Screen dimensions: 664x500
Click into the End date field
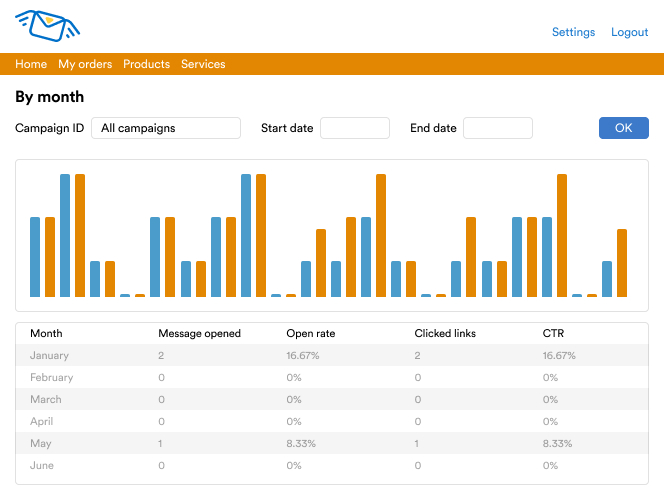coord(497,128)
